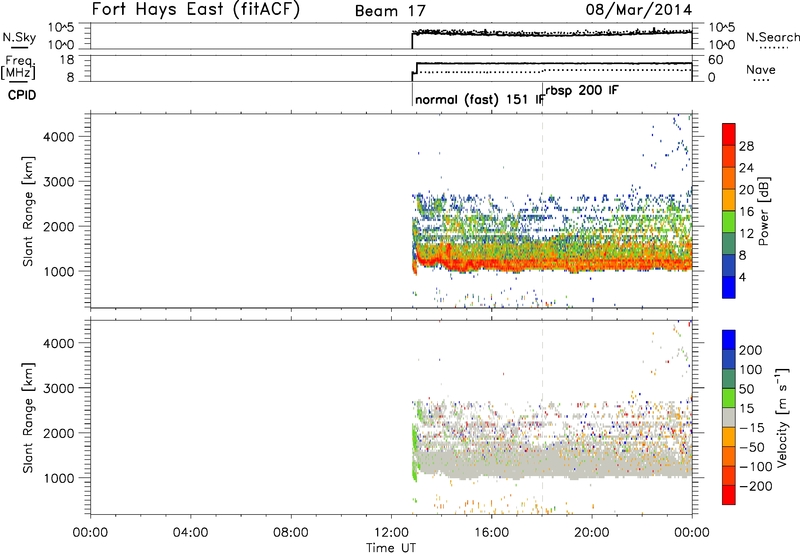Click the "CPID" row label
The height and width of the screenshot is (554, 800).
[x=22, y=95]
